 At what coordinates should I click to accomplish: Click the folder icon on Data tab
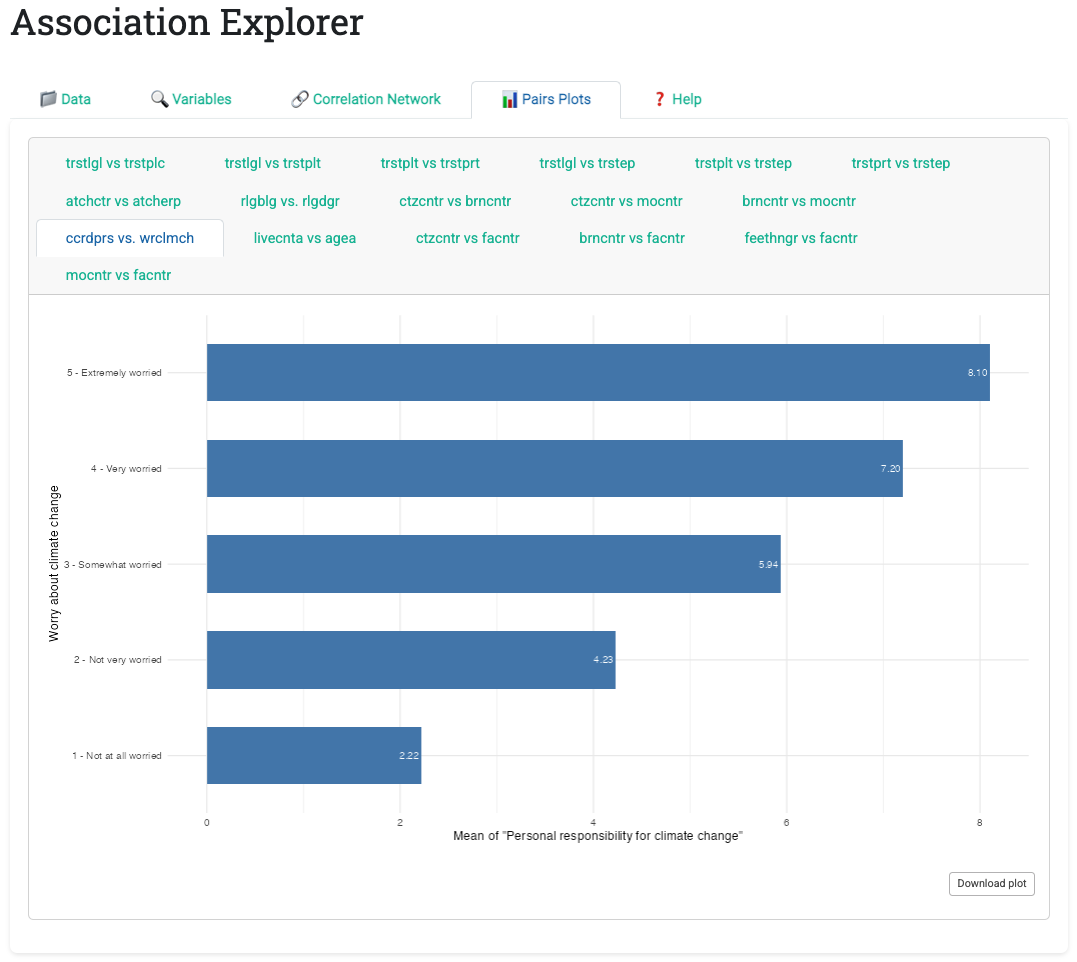[48, 99]
